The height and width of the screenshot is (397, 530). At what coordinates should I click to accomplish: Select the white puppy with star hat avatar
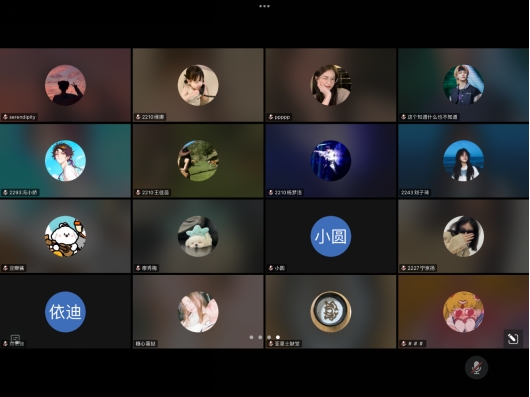coord(198,236)
